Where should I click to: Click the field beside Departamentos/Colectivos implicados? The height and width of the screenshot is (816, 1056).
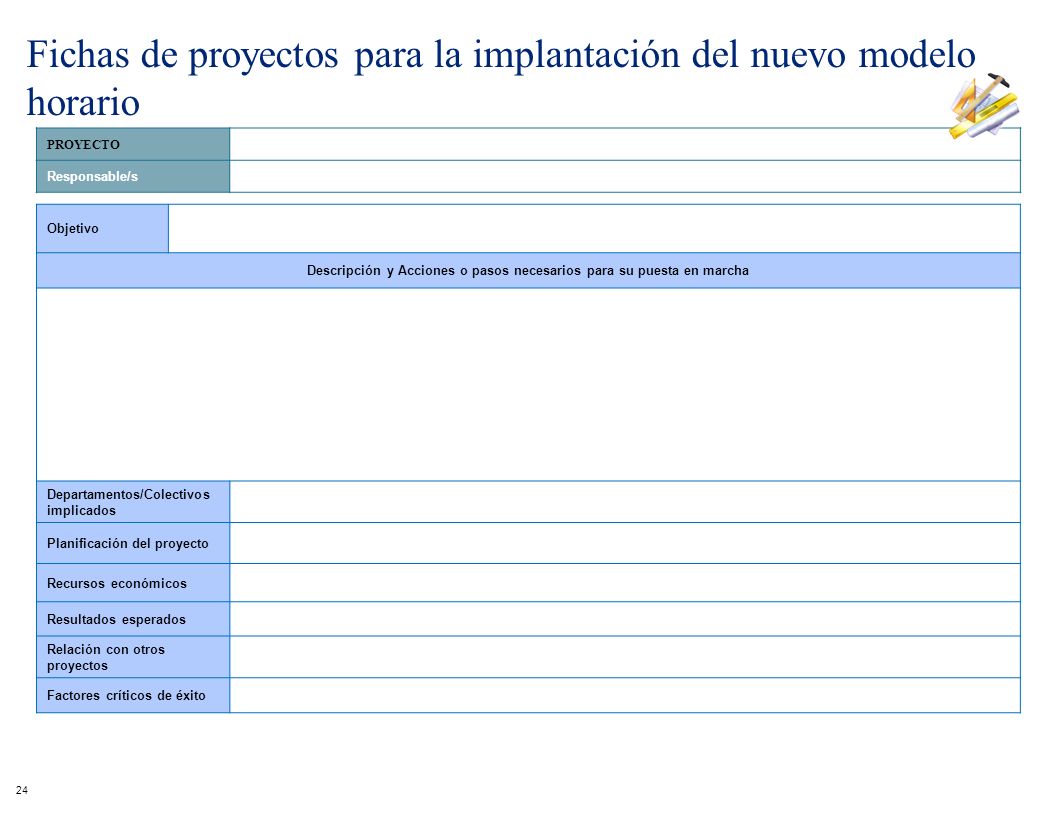point(625,502)
